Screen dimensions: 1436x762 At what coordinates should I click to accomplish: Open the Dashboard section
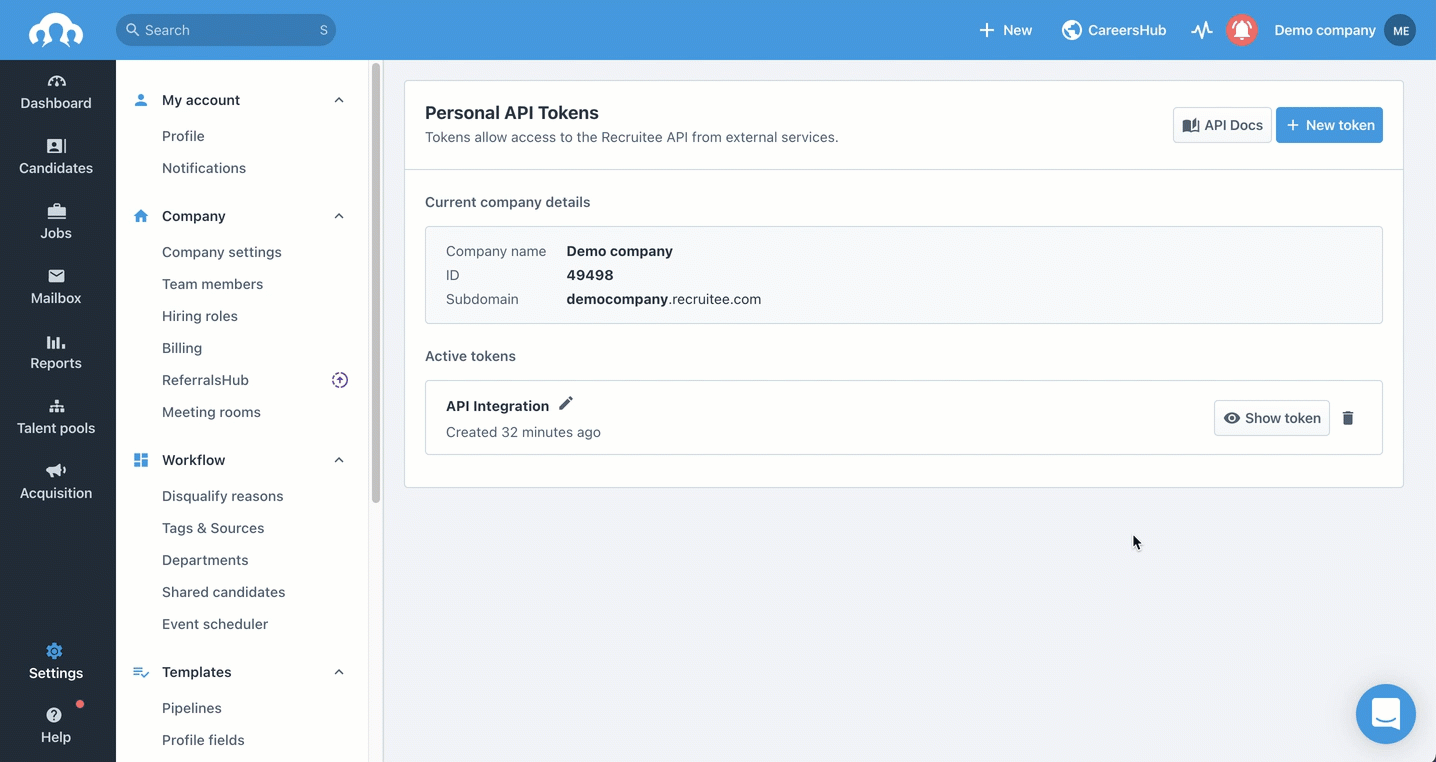pos(56,92)
